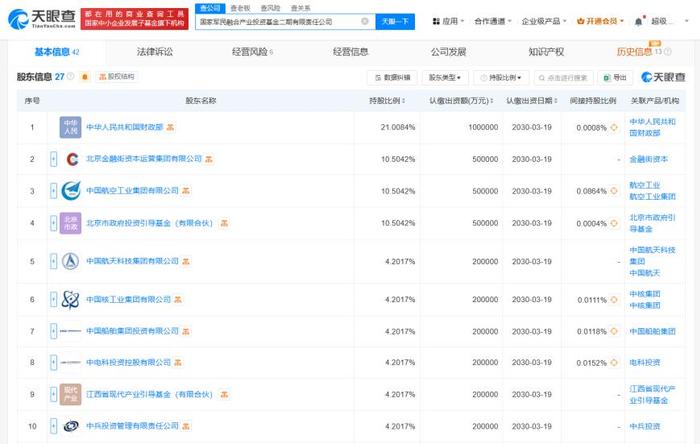Click the 中兵投资管理 logo
Viewport: 700px width, 444px height.
[x=71, y=426]
